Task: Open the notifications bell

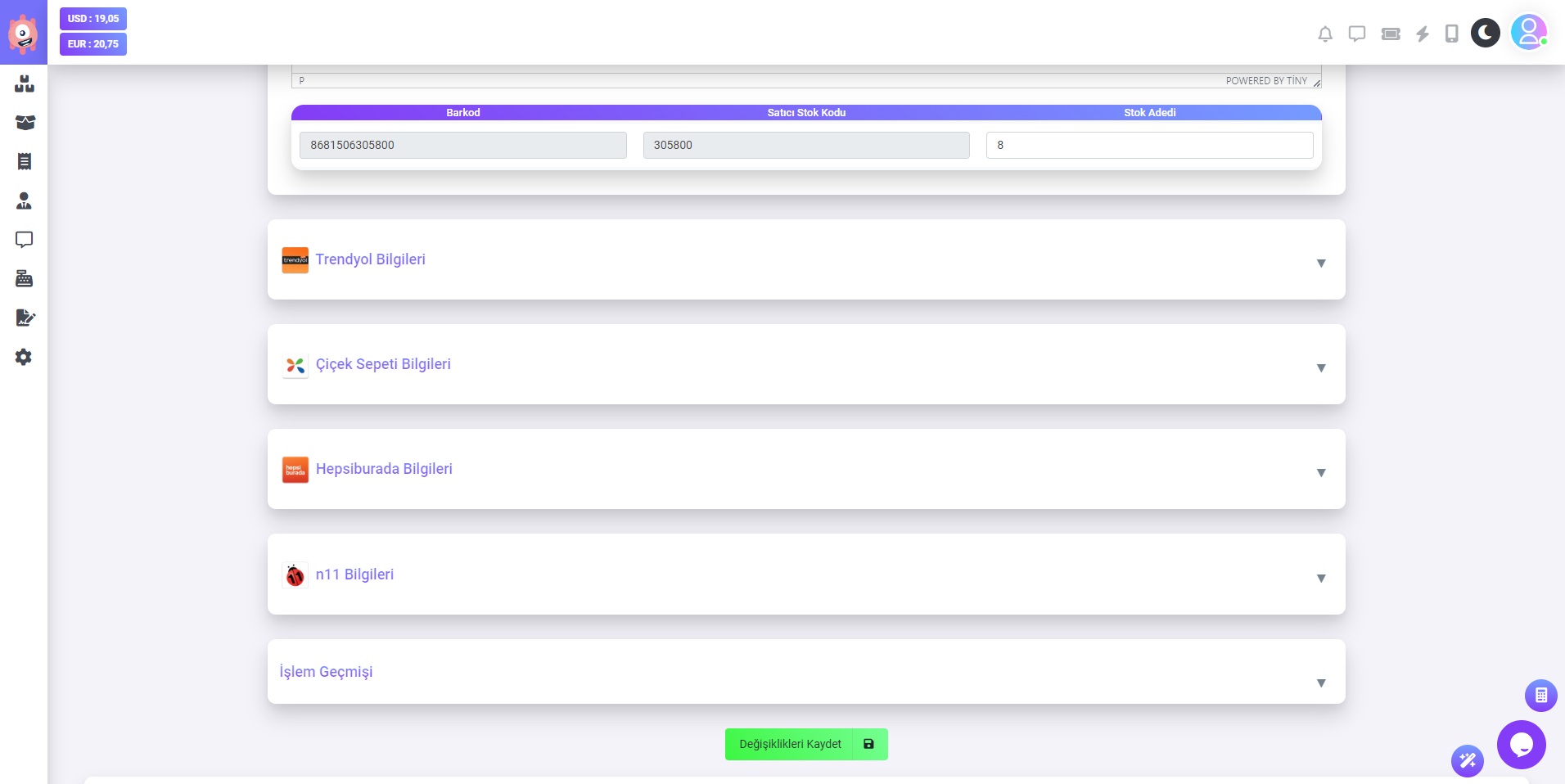Action: coord(1325,34)
